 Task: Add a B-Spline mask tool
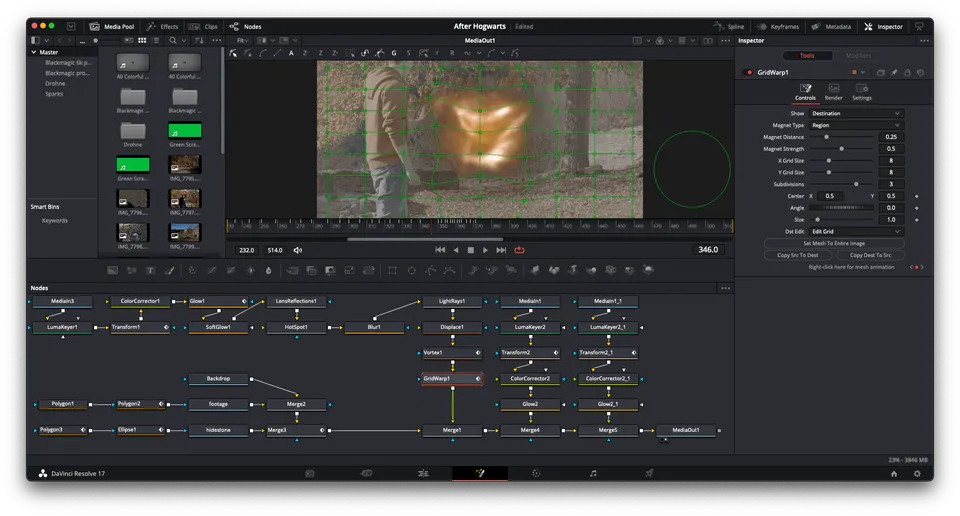point(449,270)
